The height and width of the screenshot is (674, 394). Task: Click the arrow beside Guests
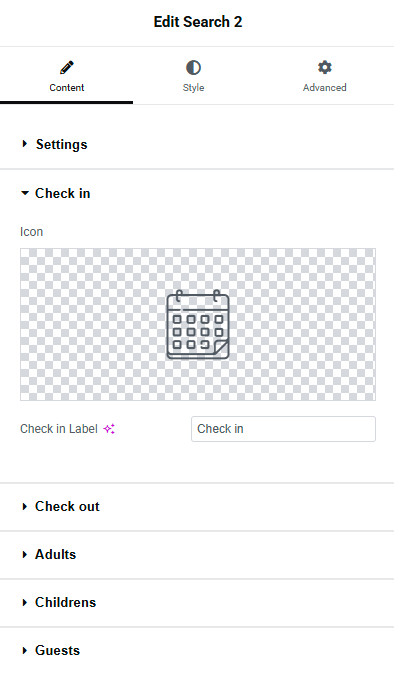24,650
